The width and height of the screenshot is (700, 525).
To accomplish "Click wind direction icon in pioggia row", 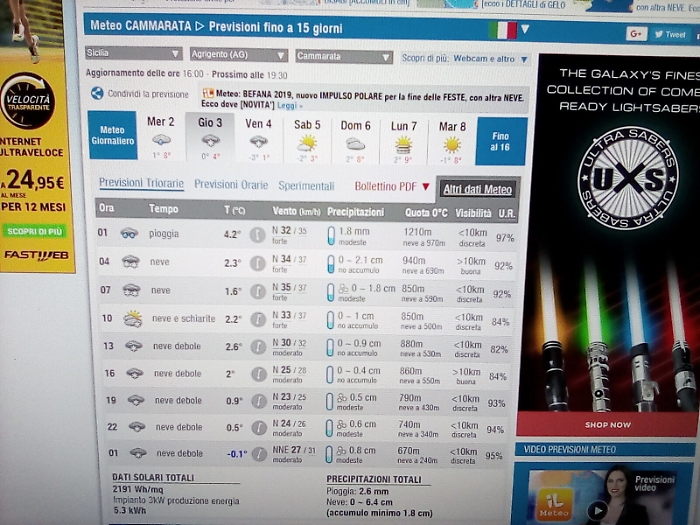I will pos(257,235).
